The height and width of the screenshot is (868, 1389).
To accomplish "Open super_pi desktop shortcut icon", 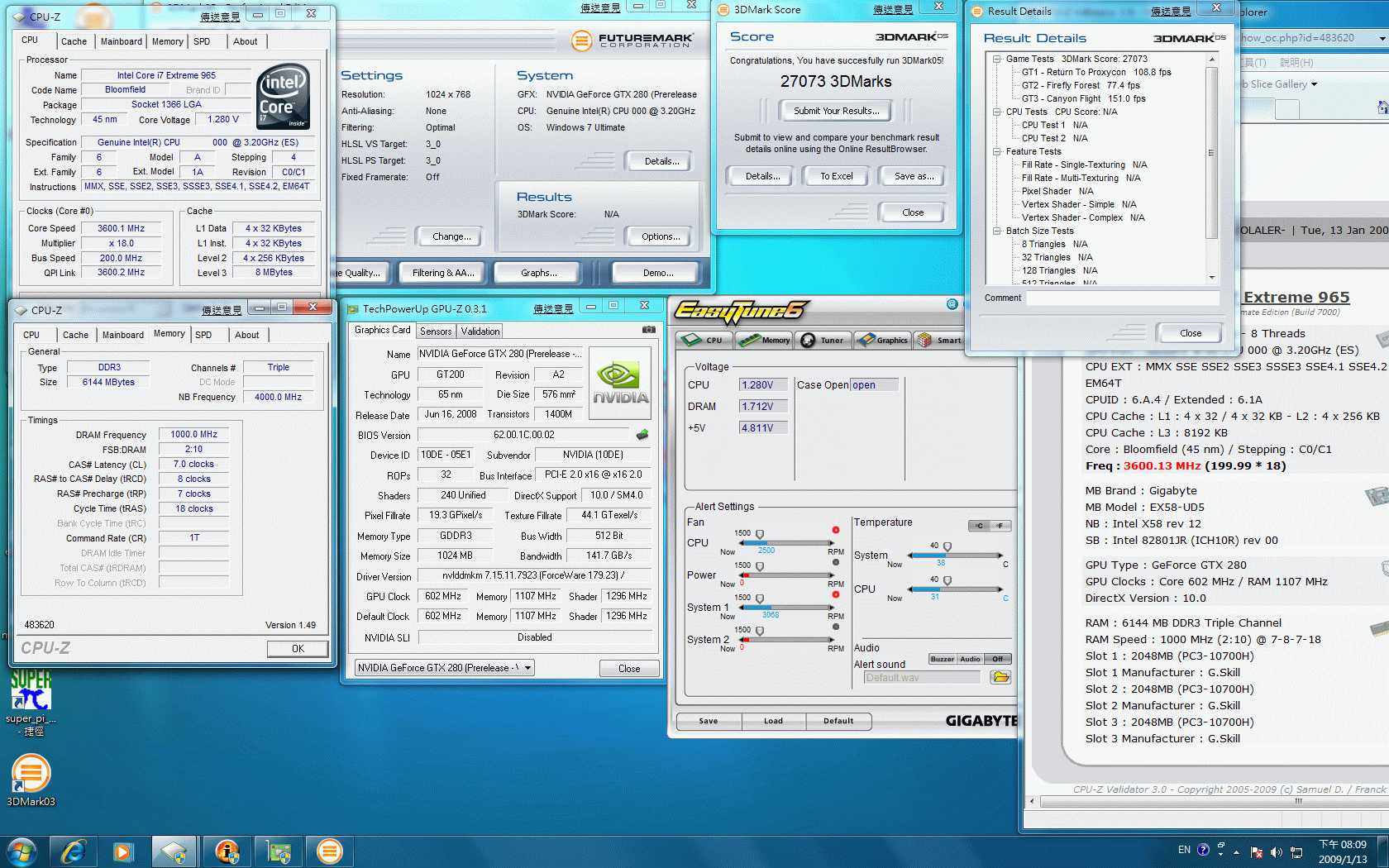I will coord(31,703).
